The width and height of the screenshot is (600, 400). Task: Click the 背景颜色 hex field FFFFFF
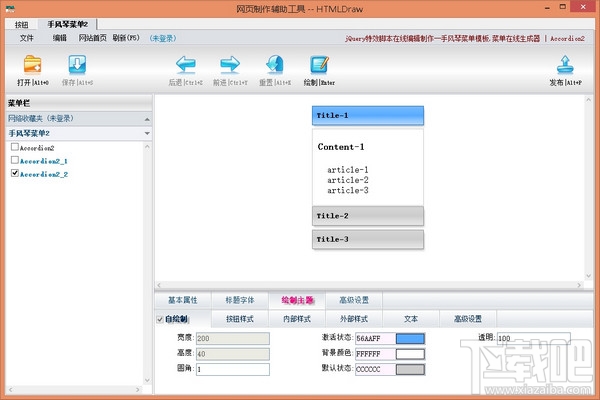click(x=375, y=354)
